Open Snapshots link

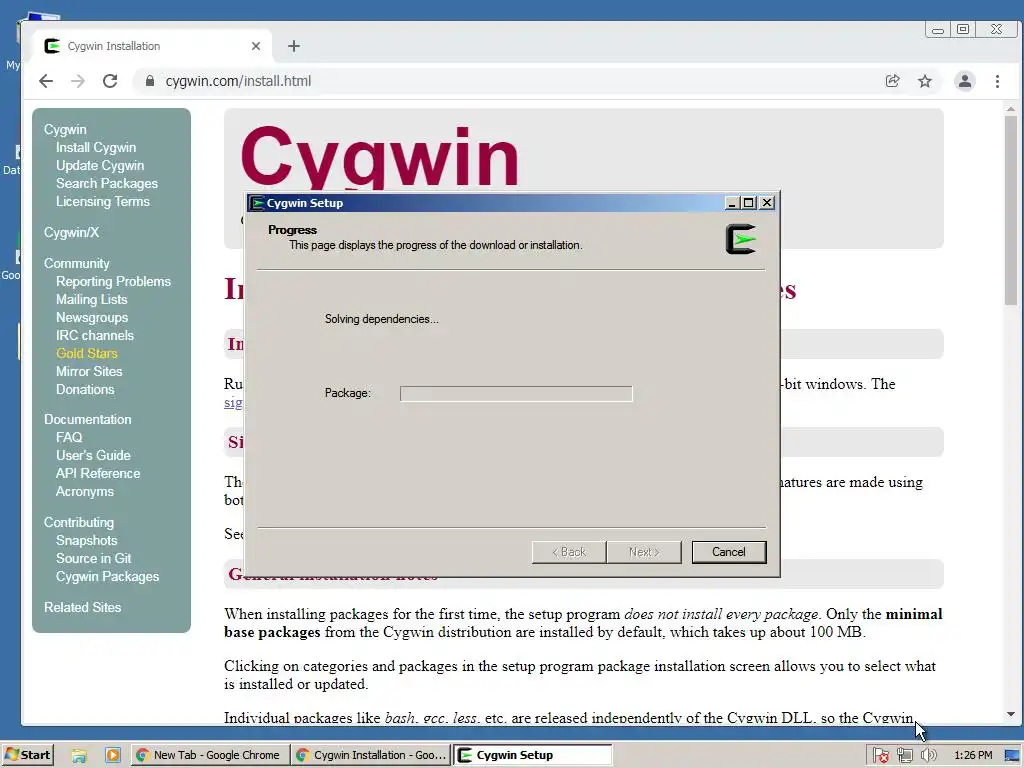87,540
